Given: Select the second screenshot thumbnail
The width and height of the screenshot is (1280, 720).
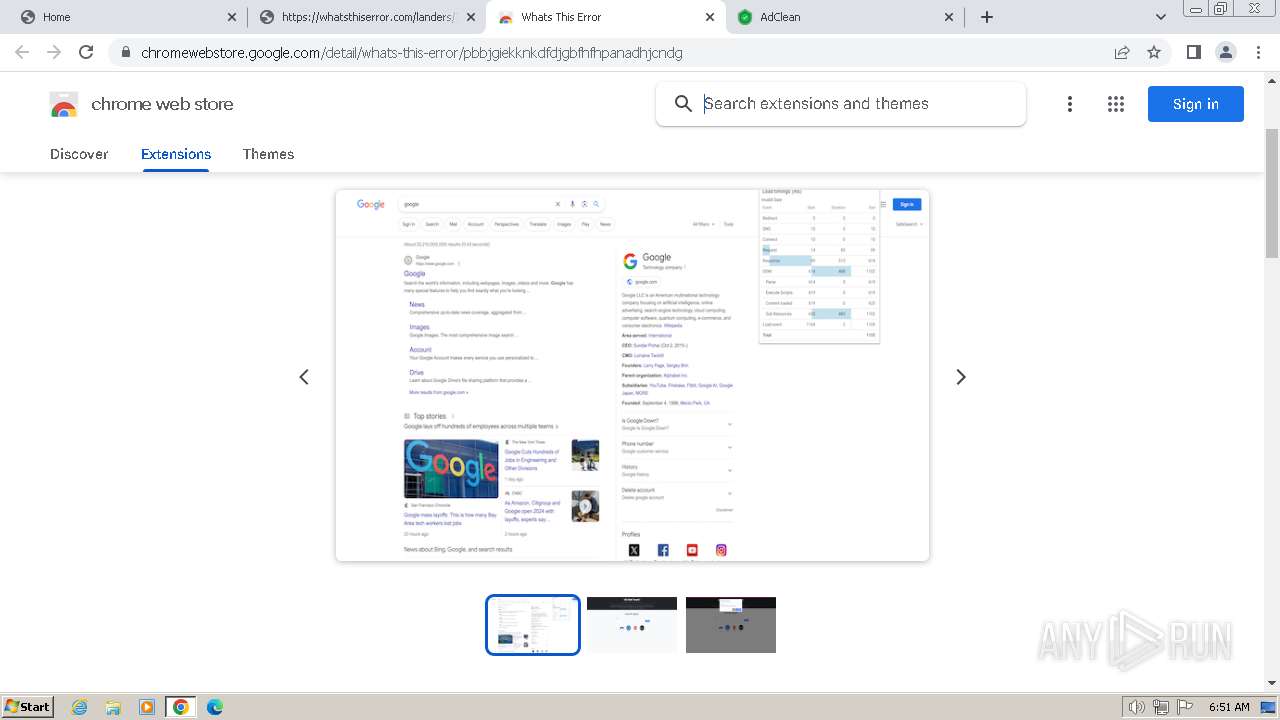Looking at the screenshot, I should pyautogui.click(x=632, y=625).
